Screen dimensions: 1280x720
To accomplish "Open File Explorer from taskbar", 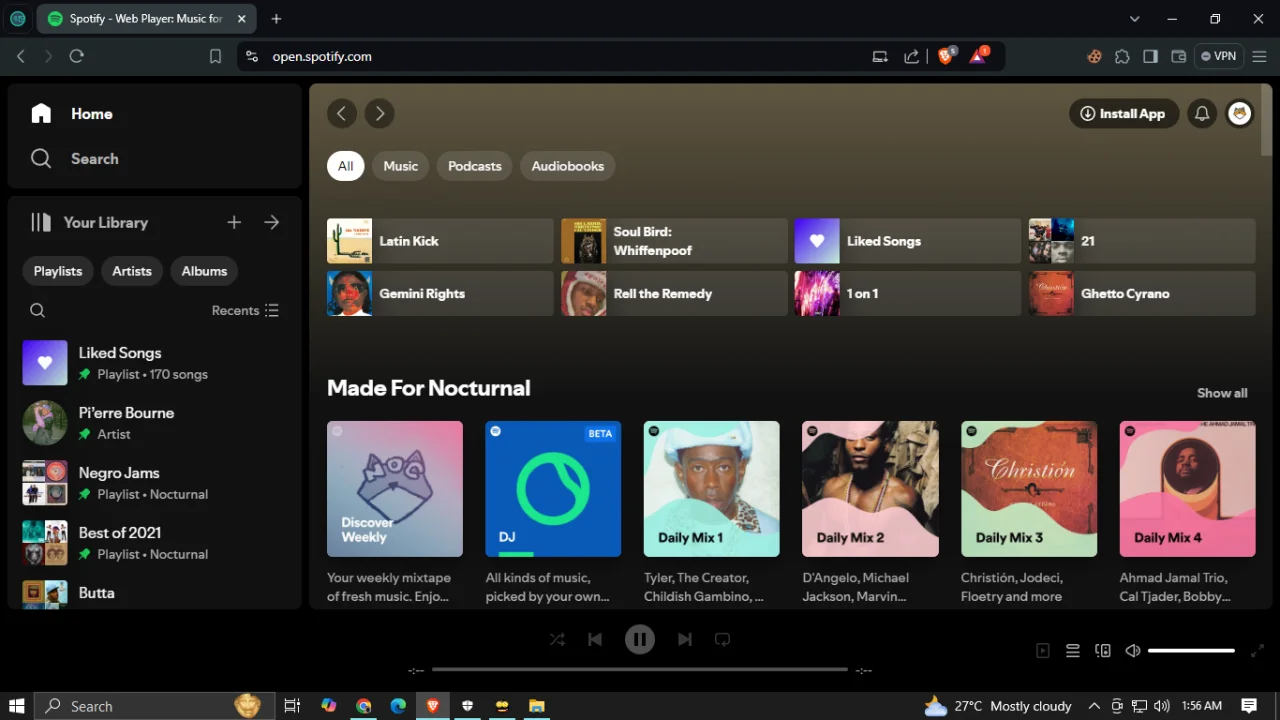I will 537,706.
